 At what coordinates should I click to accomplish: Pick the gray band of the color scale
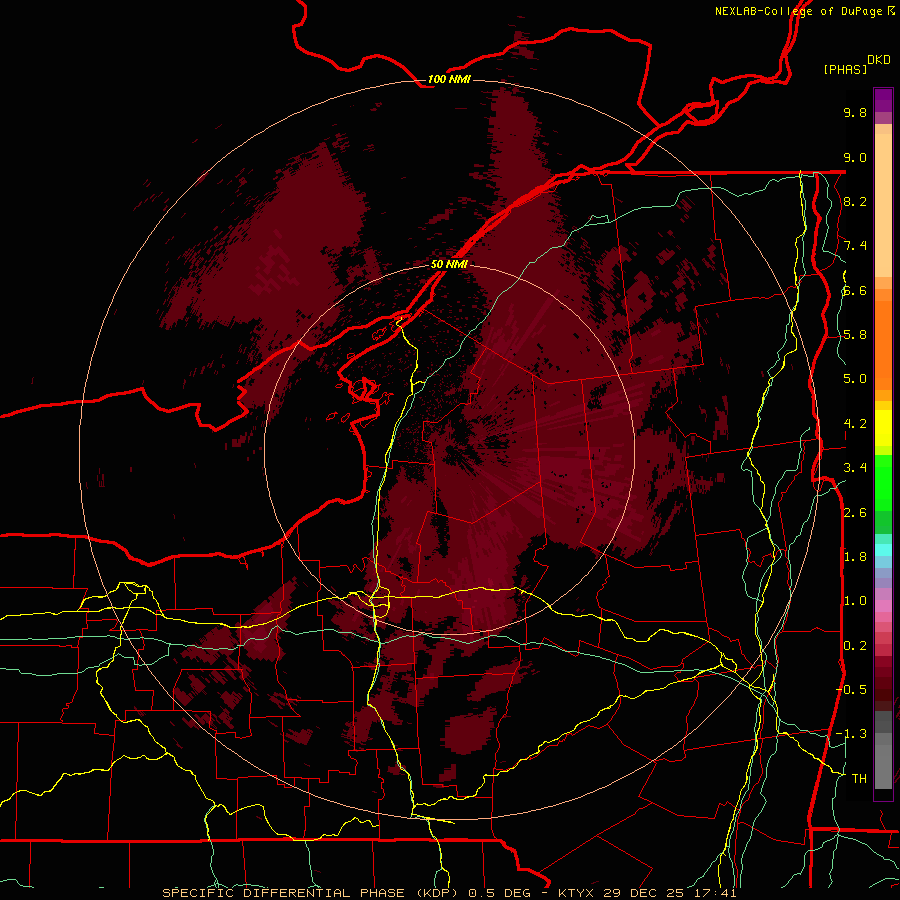click(883, 750)
